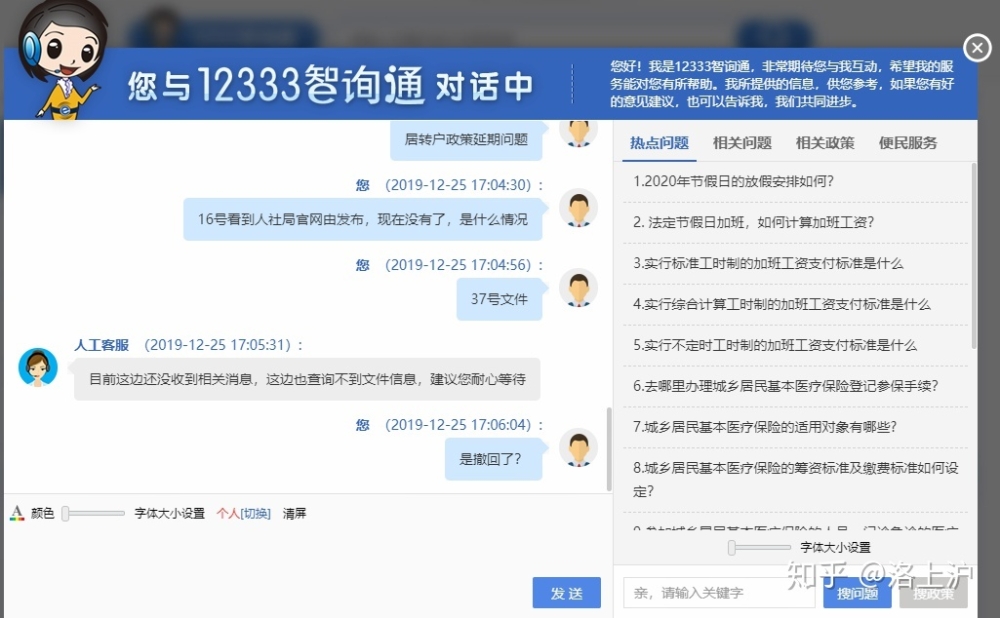Click the 人工客服 sender name
Screen dimensions: 1000x618
coord(101,345)
